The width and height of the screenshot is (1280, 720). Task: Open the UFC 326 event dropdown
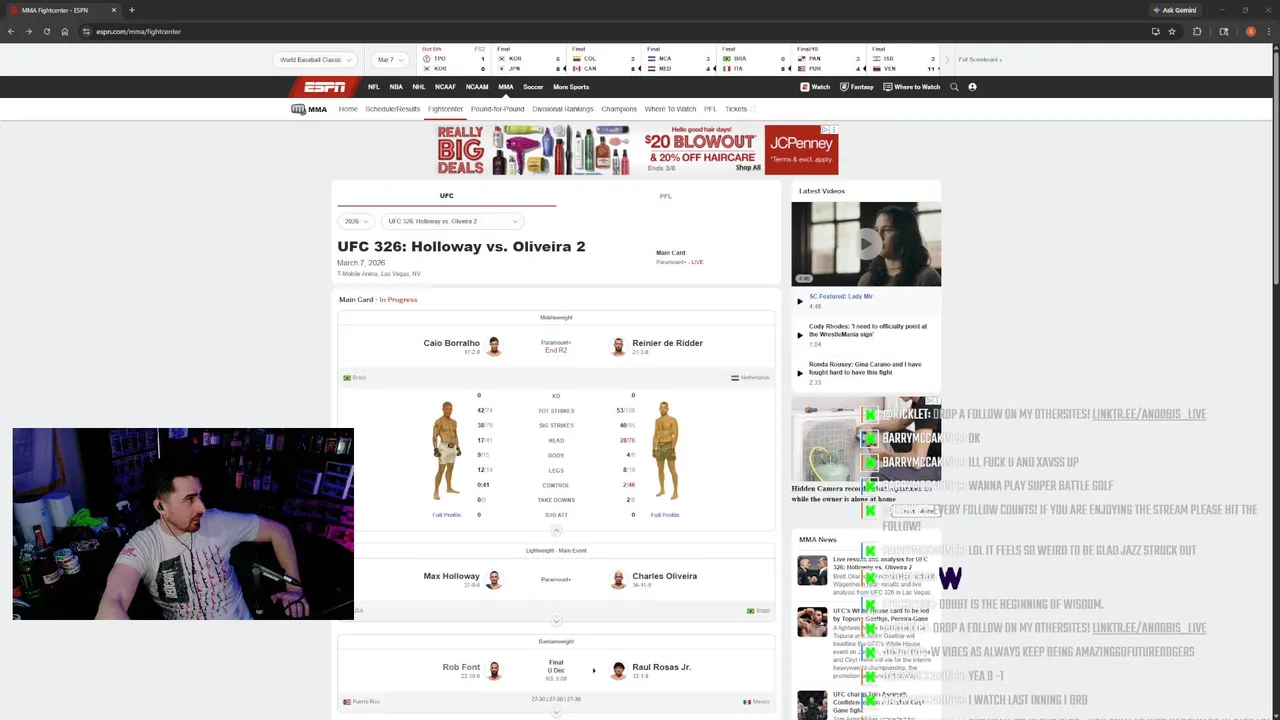(452, 221)
